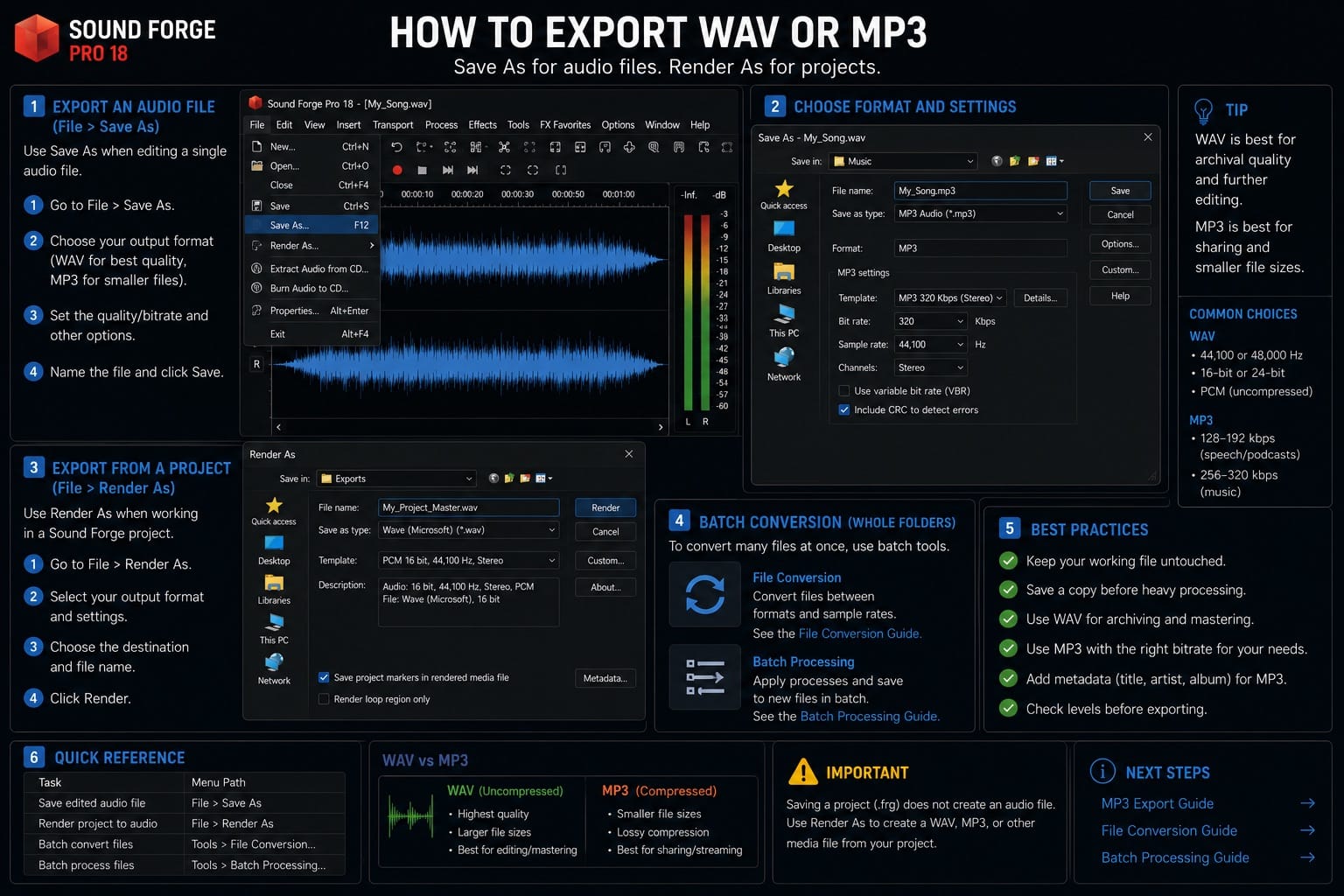Viewport: 1344px width, 896px height.
Task: Open the Bit rate 320 dropdown
Action: pos(931,321)
